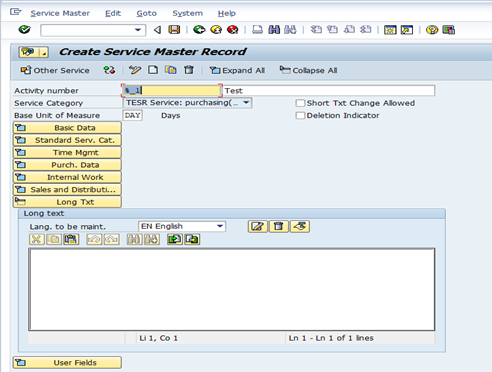
Task: Click the display/change toggle pencil icon
Action: [135, 70]
